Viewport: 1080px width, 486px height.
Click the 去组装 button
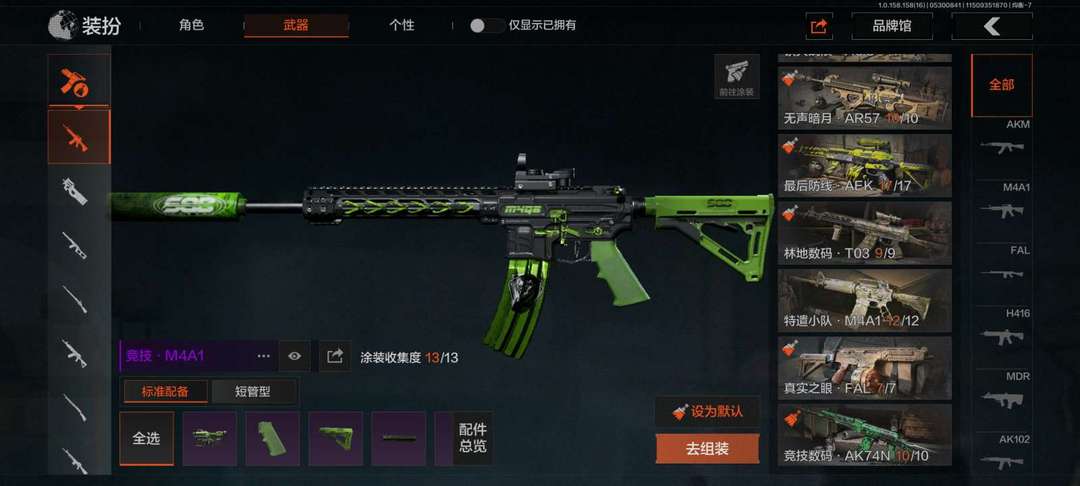(x=707, y=449)
